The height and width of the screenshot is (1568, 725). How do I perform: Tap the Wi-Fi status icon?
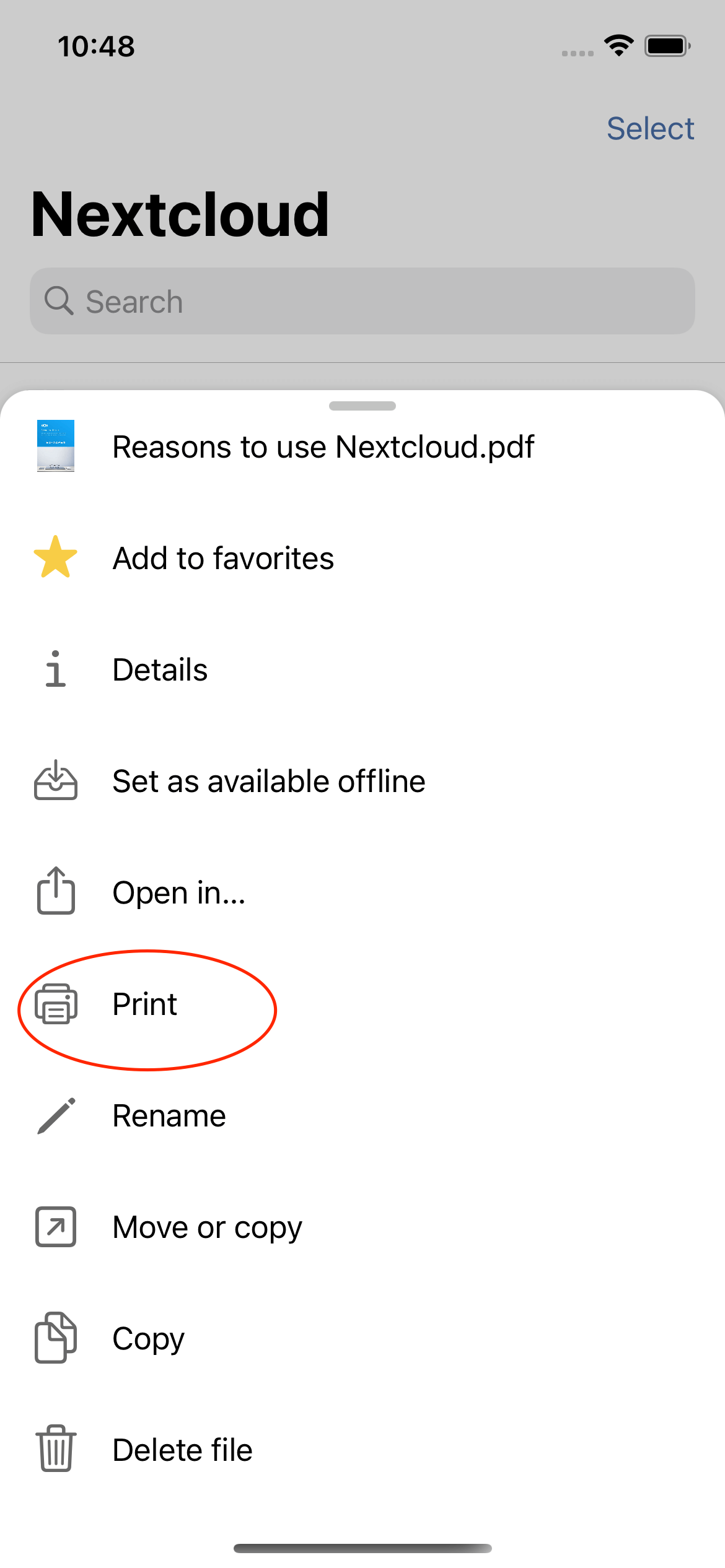coord(618,45)
